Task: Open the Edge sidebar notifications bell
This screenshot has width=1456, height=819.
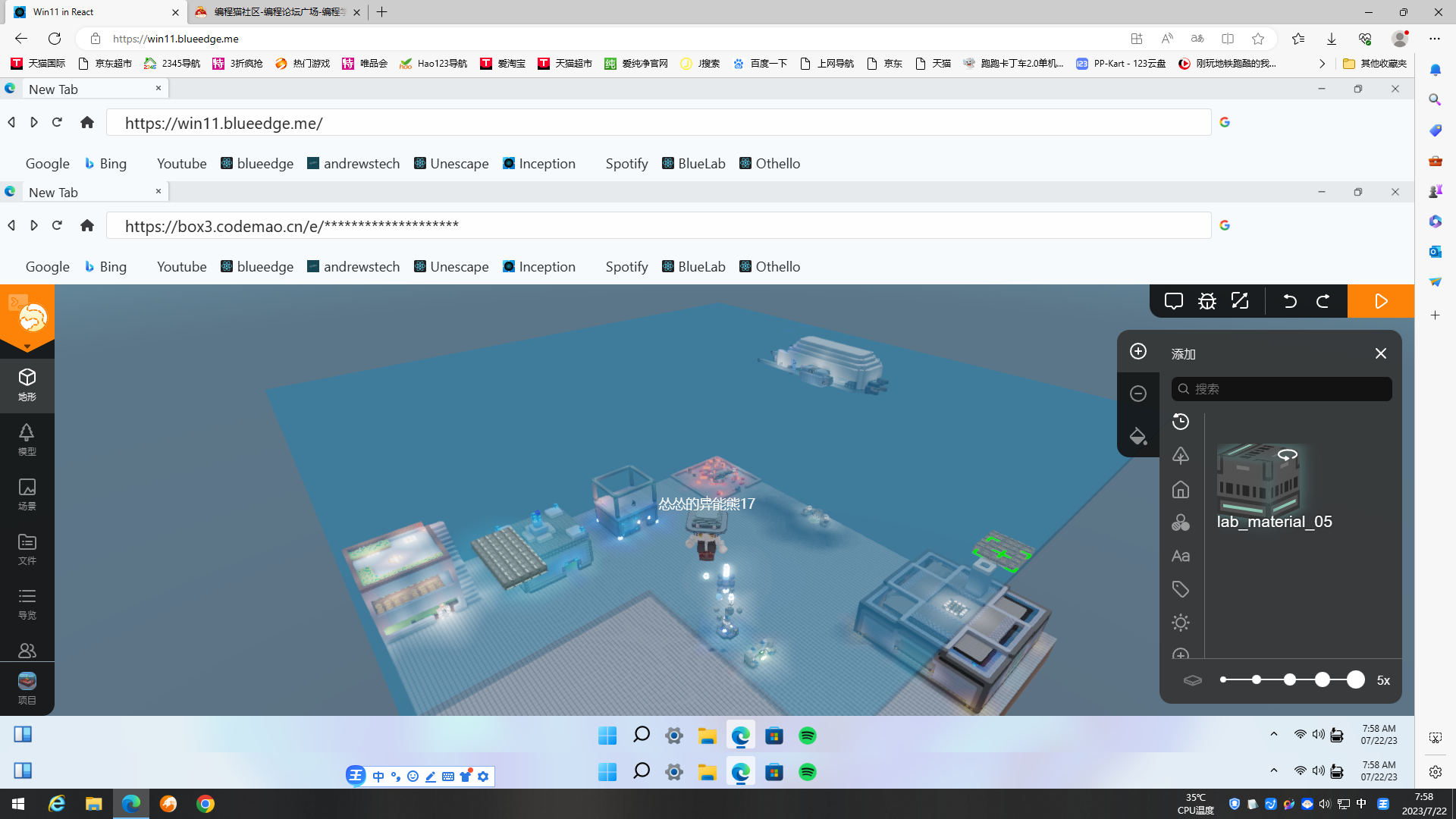Action: pyautogui.click(x=1436, y=70)
